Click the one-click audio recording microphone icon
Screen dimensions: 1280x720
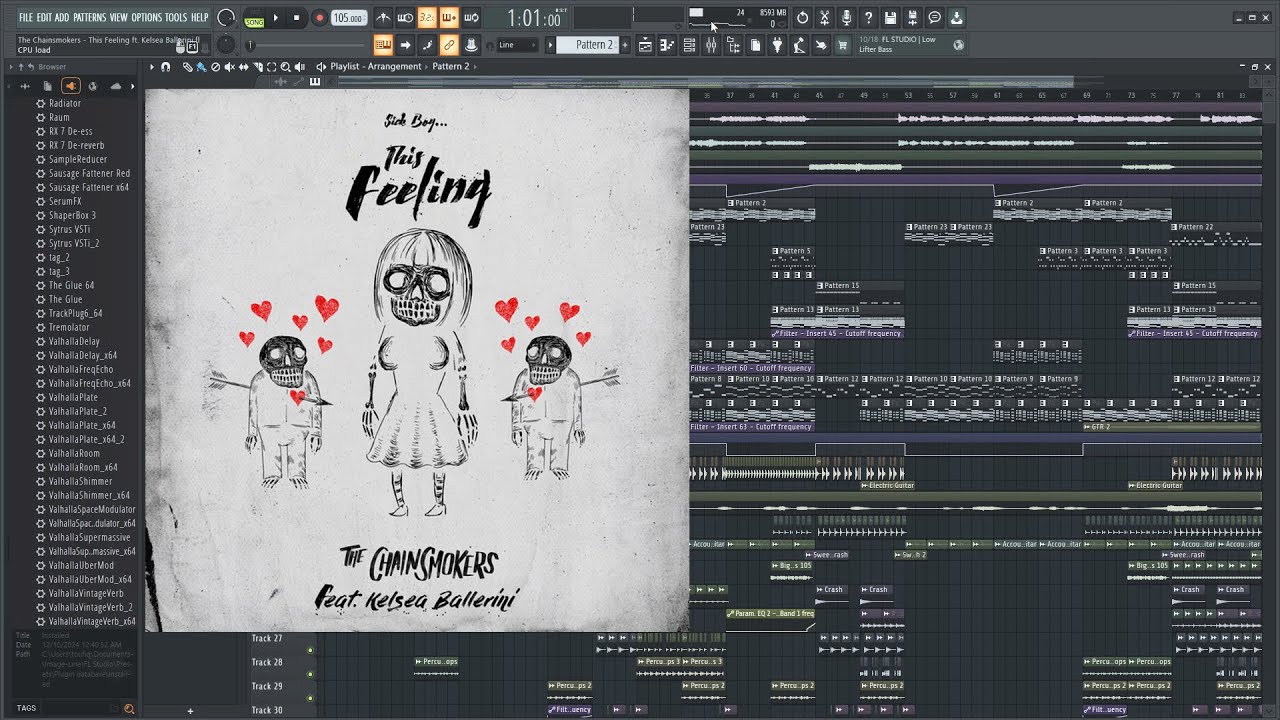(x=846, y=18)
